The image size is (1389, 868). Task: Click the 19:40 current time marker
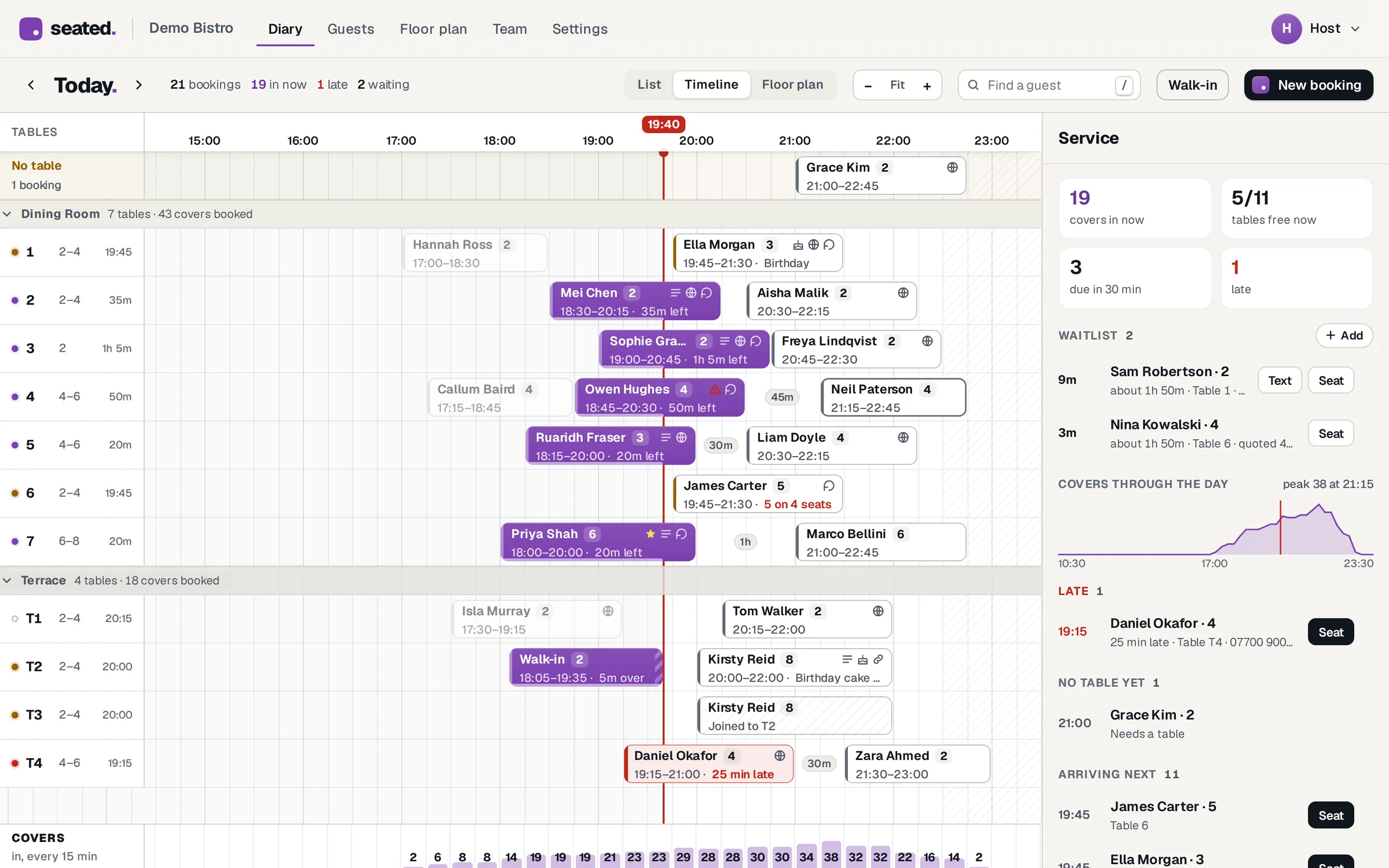pyautogui.click(x=663, y=124)
